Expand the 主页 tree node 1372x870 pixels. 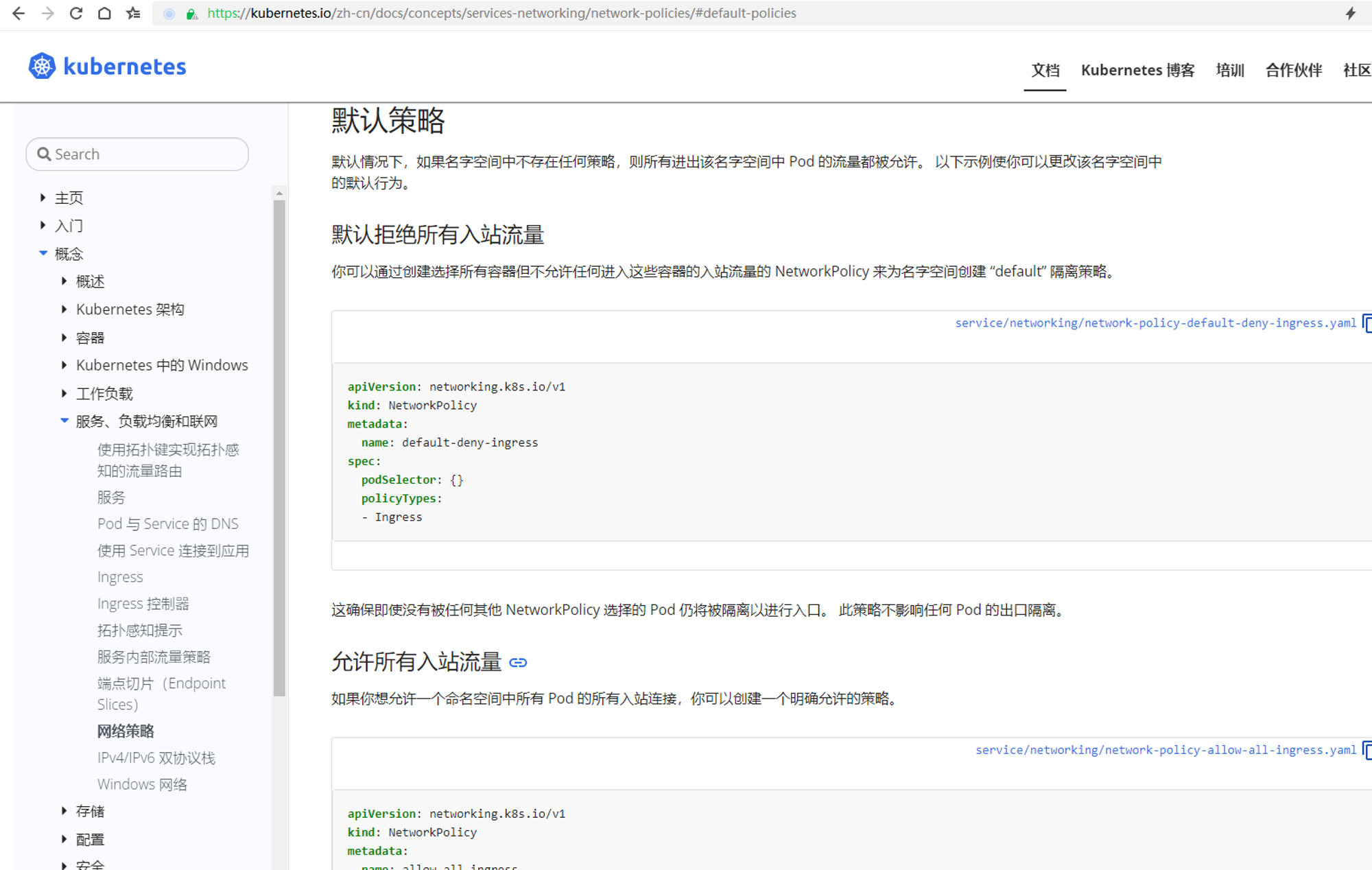(43, 198)
